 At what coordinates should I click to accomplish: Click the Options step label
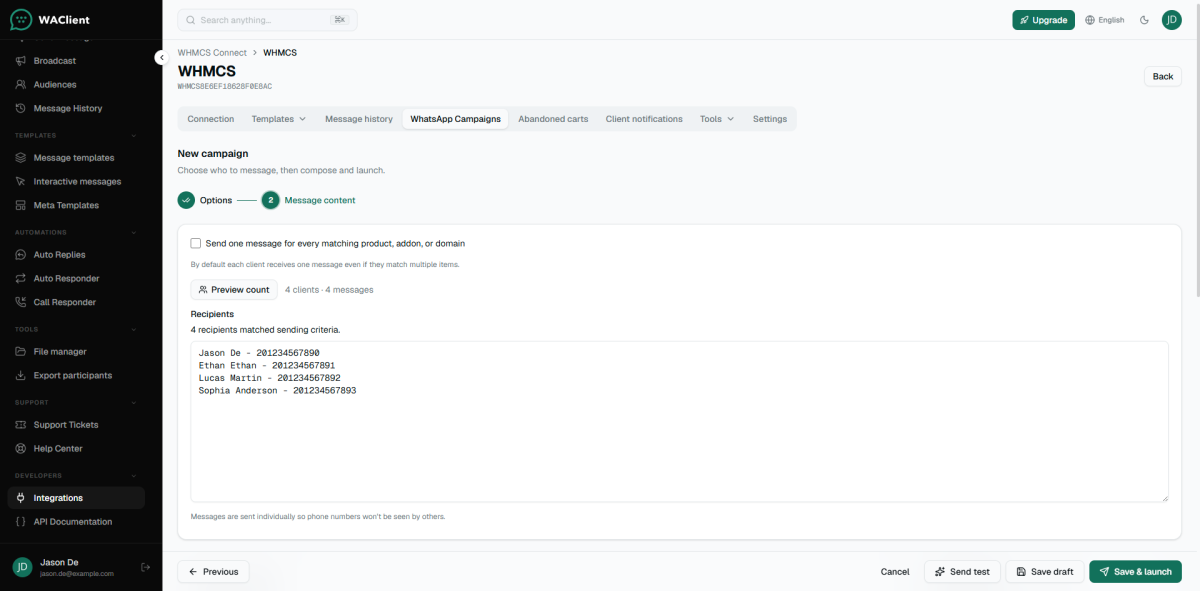coord(216,200)
